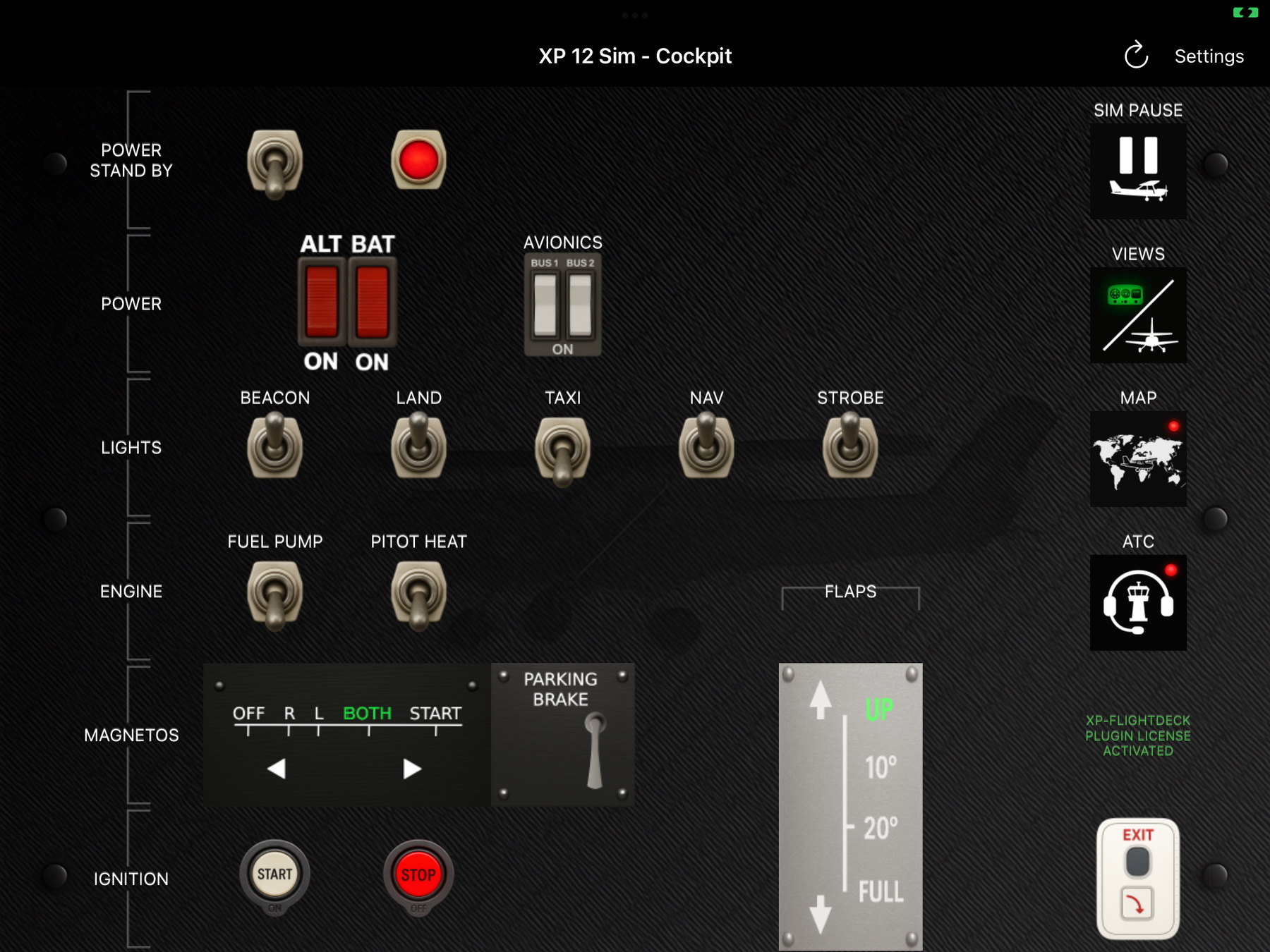
Task: Tap the green fullscreen indicator in top corner
Action: tap(1245, 12)
